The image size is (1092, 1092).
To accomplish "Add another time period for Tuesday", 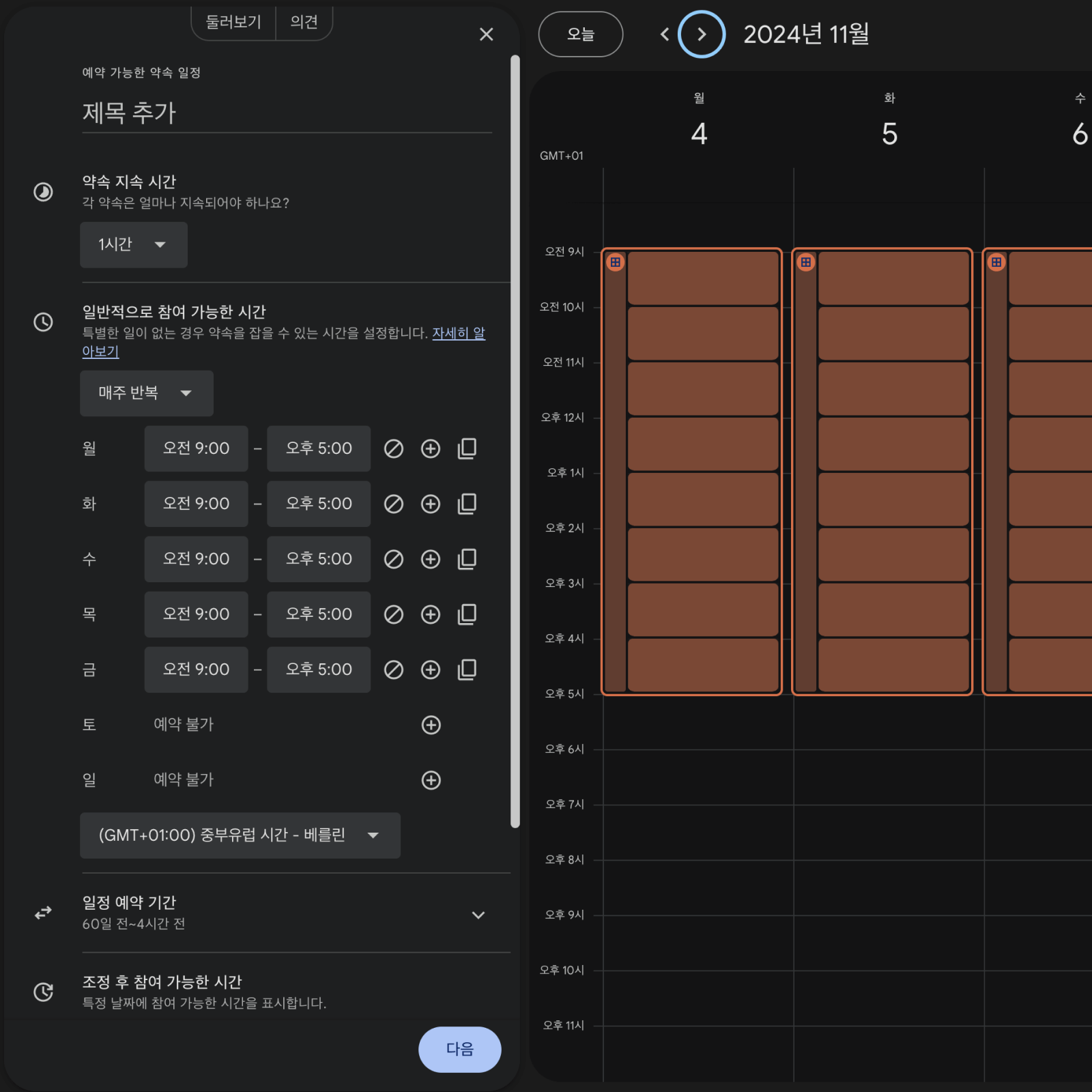I will click(x=431, y=504).
